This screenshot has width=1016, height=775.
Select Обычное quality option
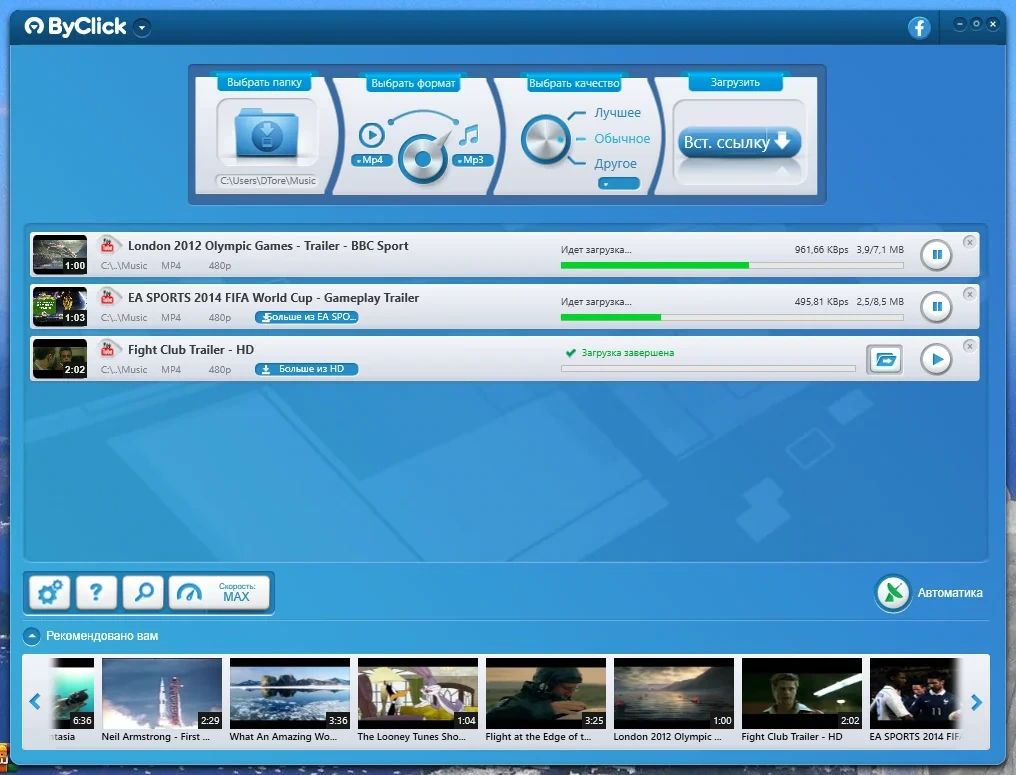pos(622,139)
